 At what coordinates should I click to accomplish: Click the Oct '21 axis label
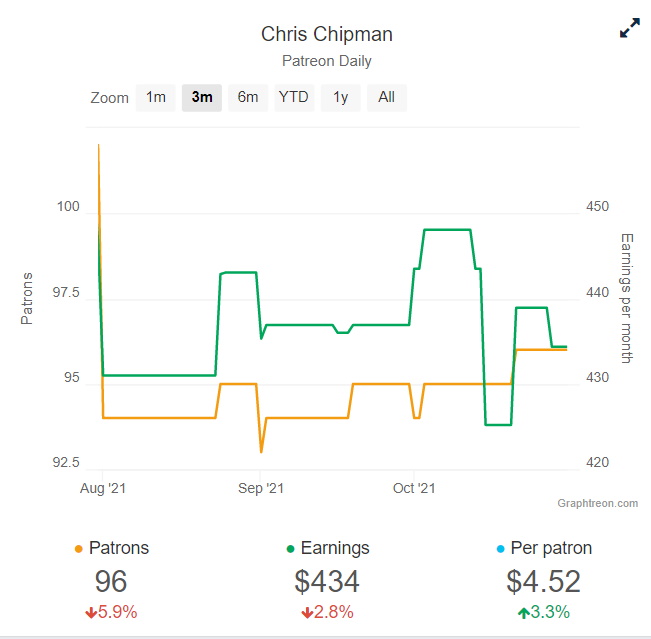414,488
